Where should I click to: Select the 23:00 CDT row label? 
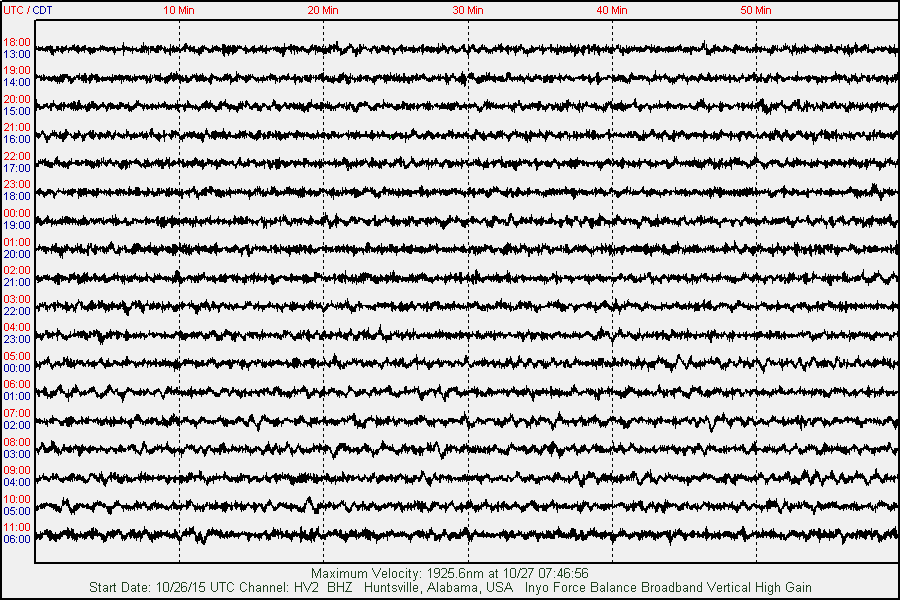tap(17, 339)
